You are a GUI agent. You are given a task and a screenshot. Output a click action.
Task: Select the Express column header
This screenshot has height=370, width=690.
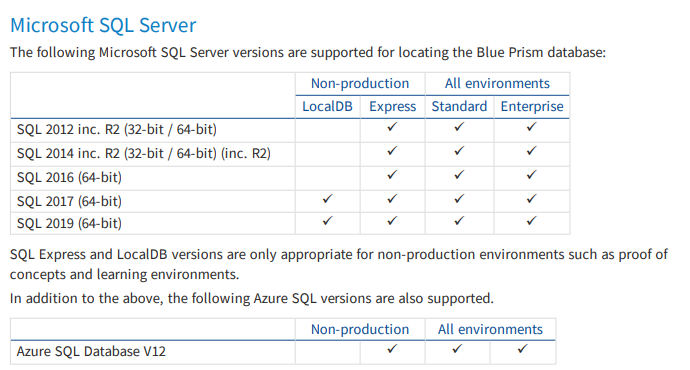pyautogui.click(x=393, y=106)
